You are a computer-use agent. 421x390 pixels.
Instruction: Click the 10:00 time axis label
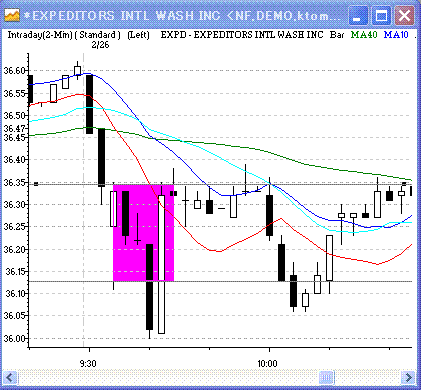tap(267, 363)
